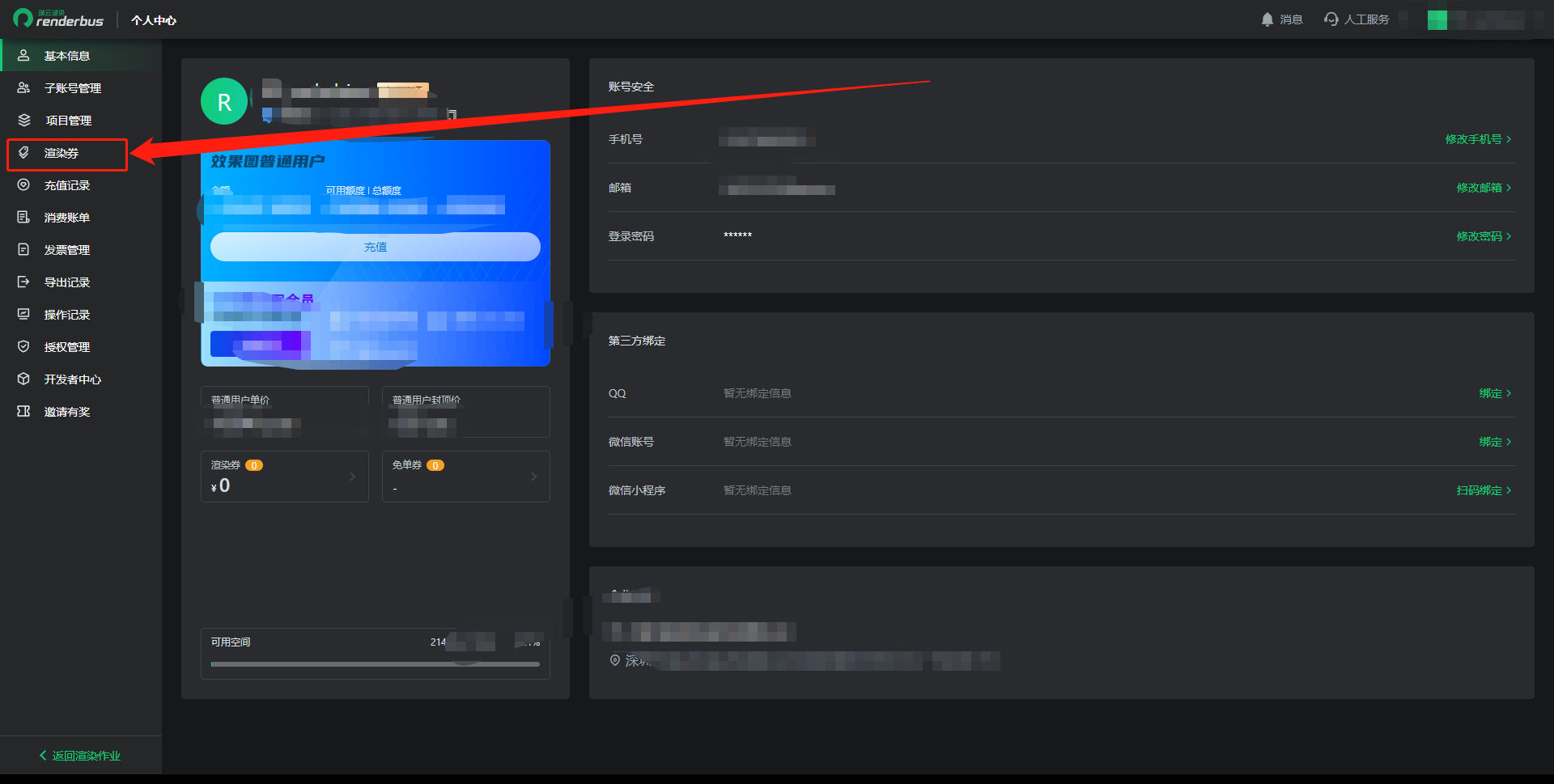Click the 免单券 count badge

tap(435, 465)
